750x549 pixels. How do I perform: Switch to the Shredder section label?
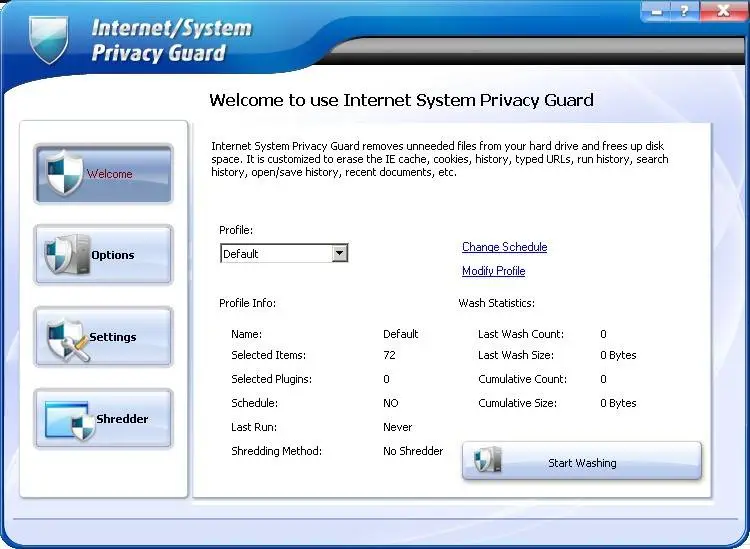[x=122, y=418]
